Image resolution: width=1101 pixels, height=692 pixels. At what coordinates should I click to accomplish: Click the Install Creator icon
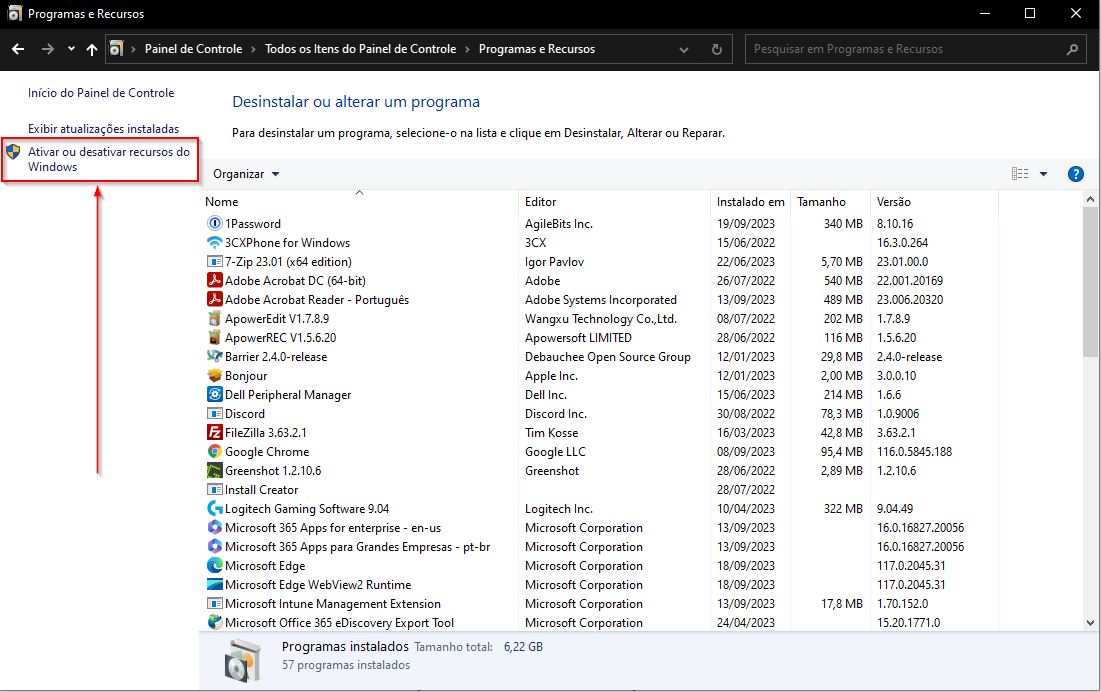tap(215, 489)
